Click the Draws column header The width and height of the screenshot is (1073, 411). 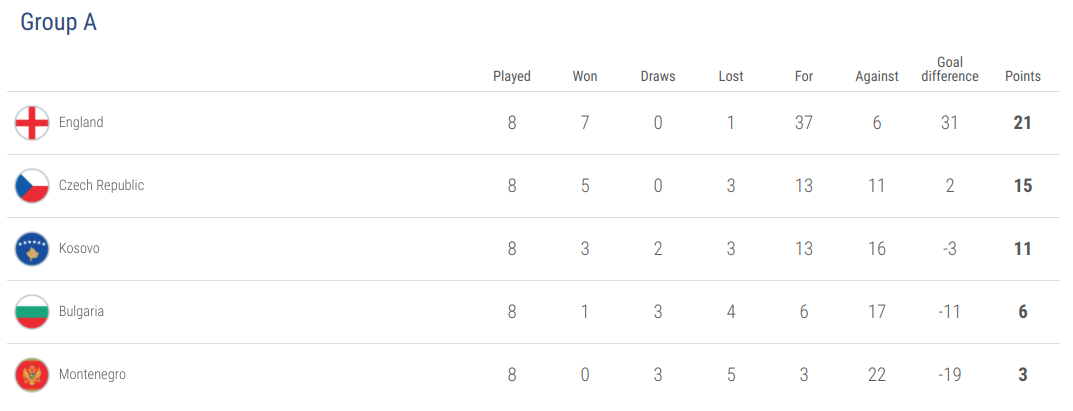(x=658, y=76)
